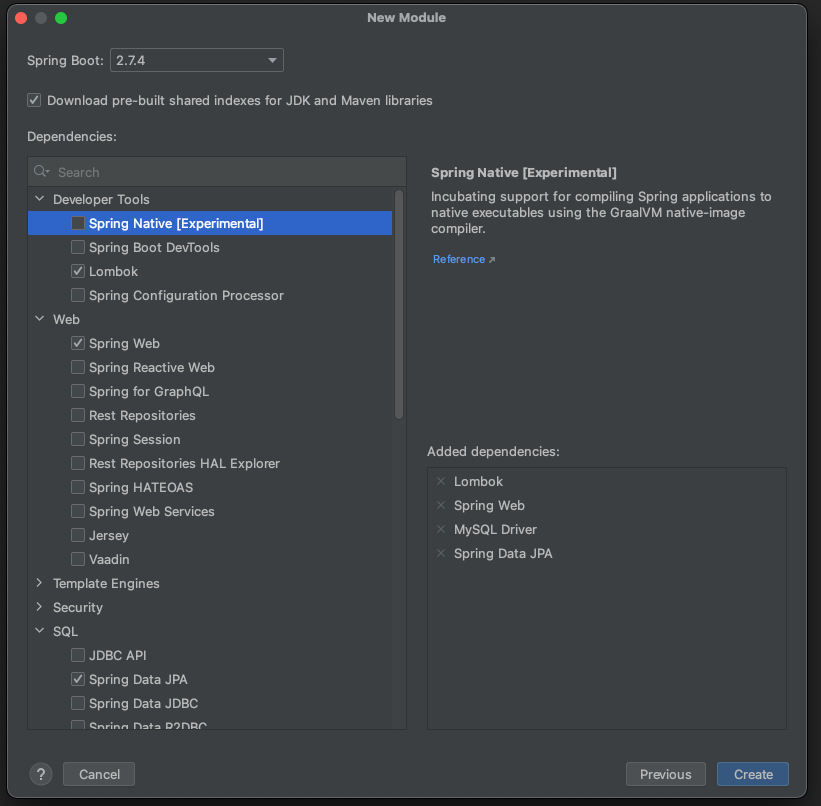Expand the Security category
Screen dimensions: 821x806
(x=39, y=607)
